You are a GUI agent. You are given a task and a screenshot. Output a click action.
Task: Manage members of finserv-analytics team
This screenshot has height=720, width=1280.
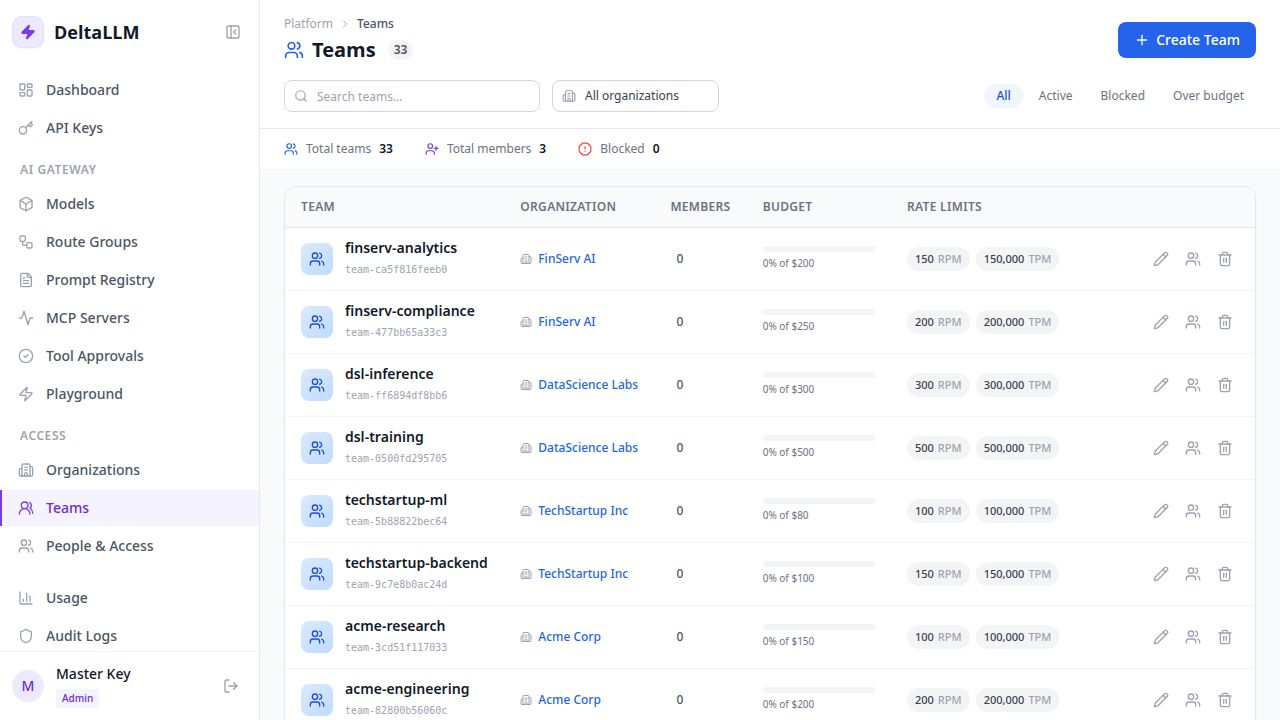(1193, 259)
